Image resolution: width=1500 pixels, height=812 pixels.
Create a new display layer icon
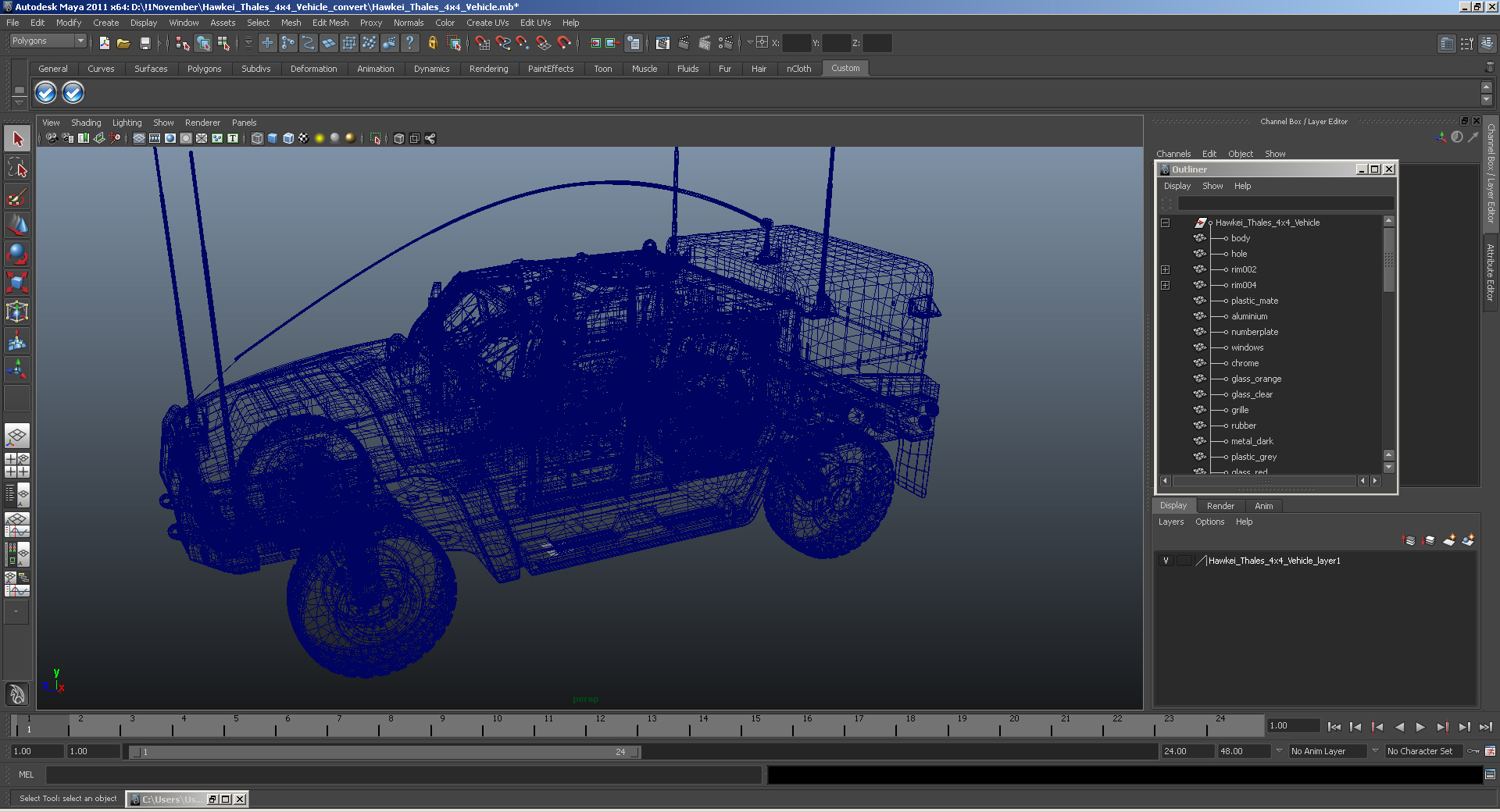pos(1449,540)
